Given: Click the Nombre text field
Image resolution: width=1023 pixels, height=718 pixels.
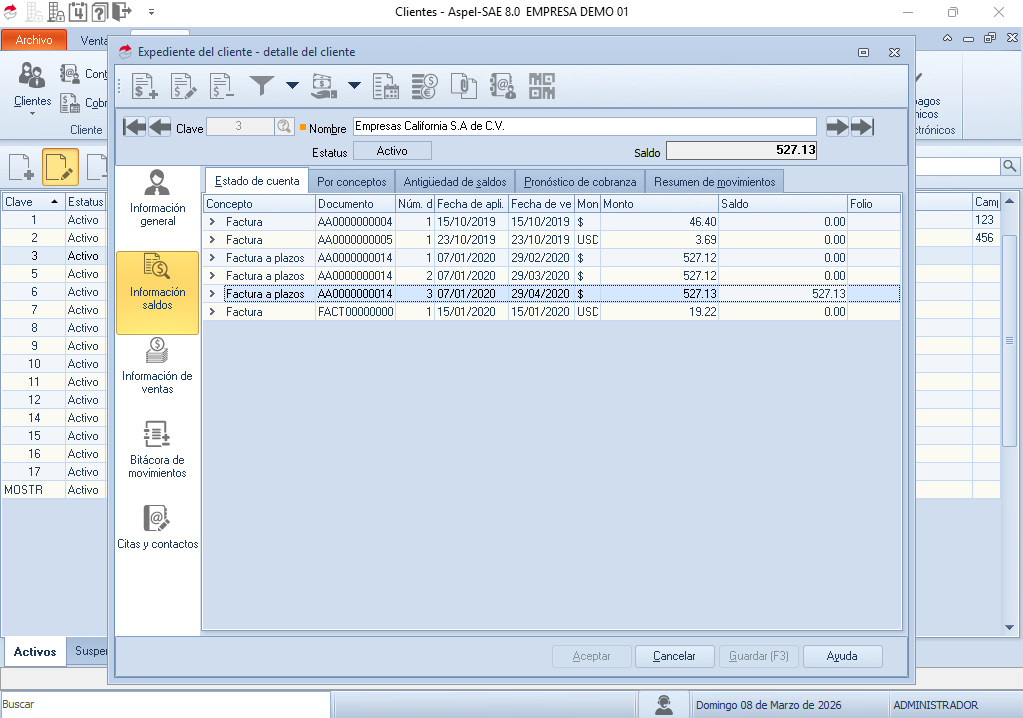Looking at the screenshot, I should click(584, 127).
